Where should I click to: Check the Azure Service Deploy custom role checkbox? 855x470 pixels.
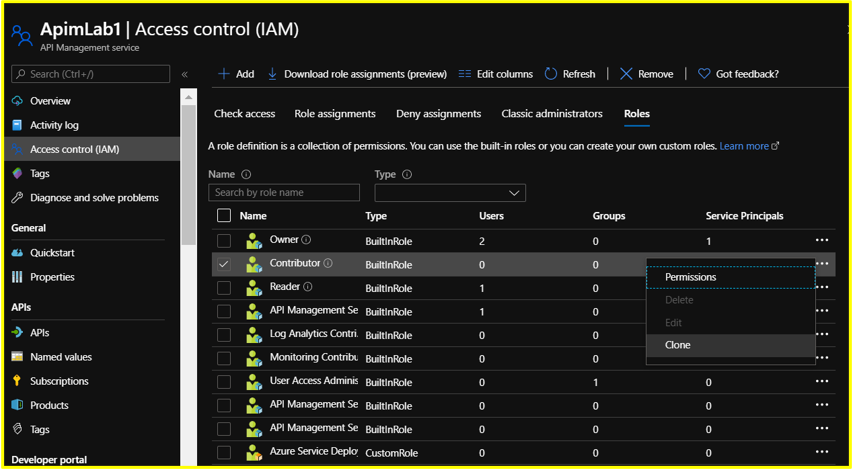click(x=224, y=453)
